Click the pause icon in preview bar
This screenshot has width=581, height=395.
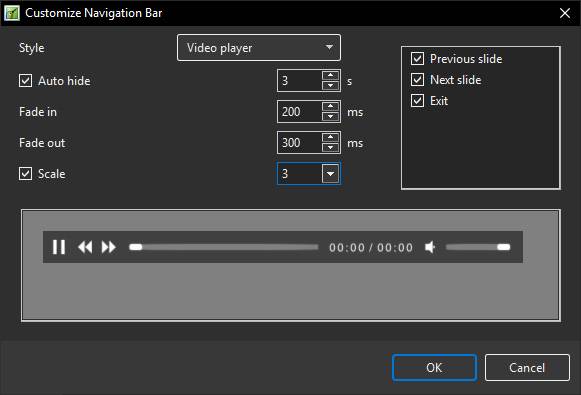click(59, 247)
